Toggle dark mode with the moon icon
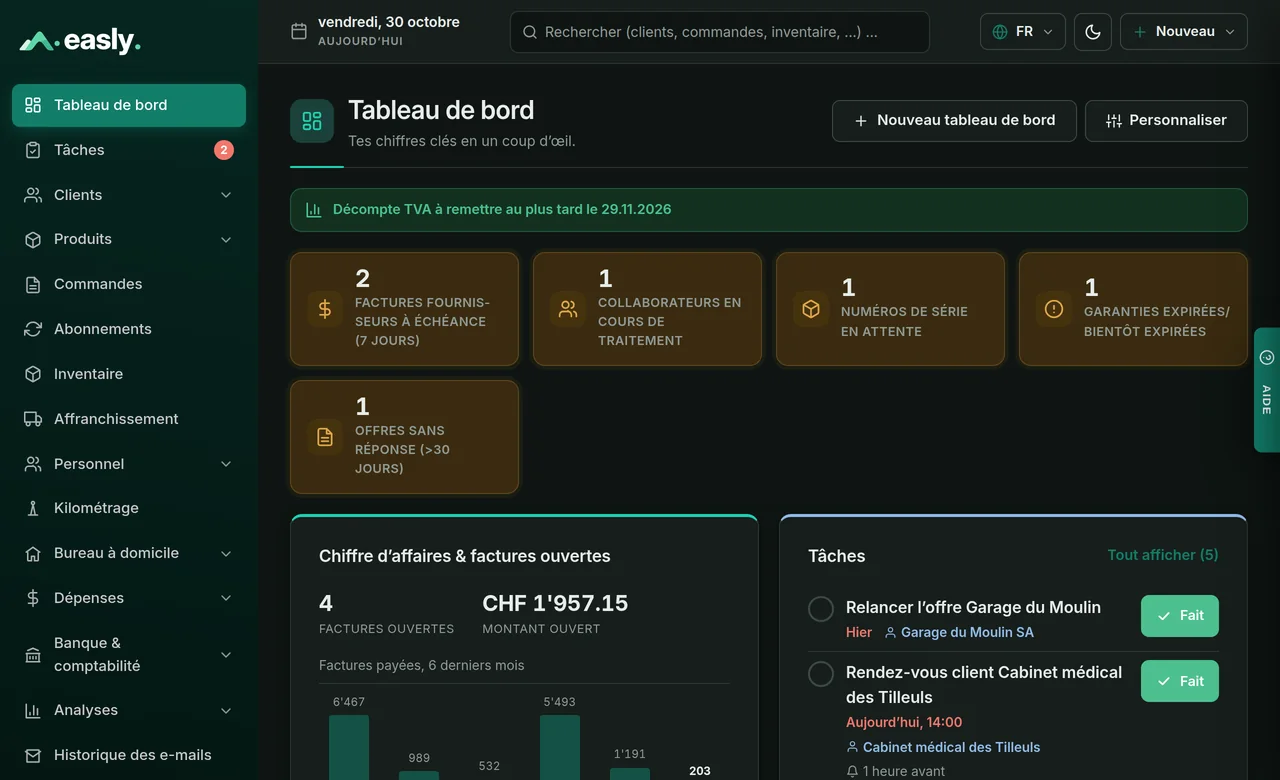 click(x=1093, y=32)
